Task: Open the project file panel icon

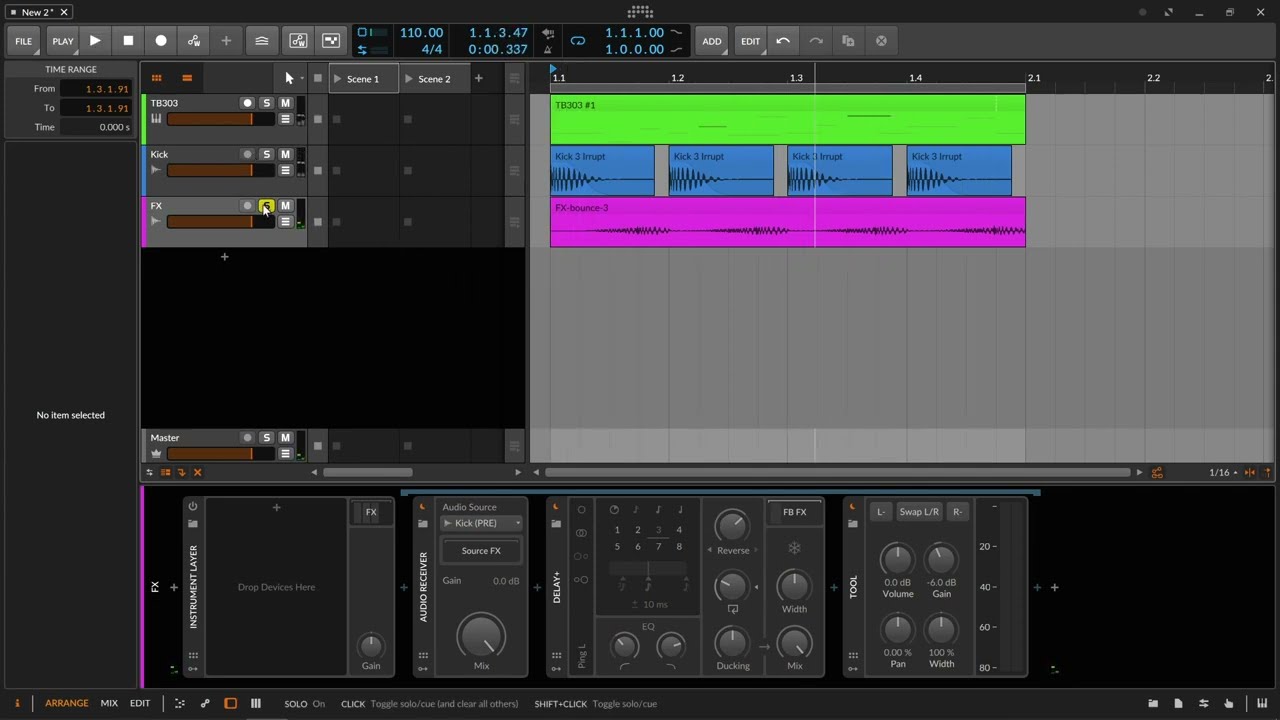Action: pos(1178,703)
